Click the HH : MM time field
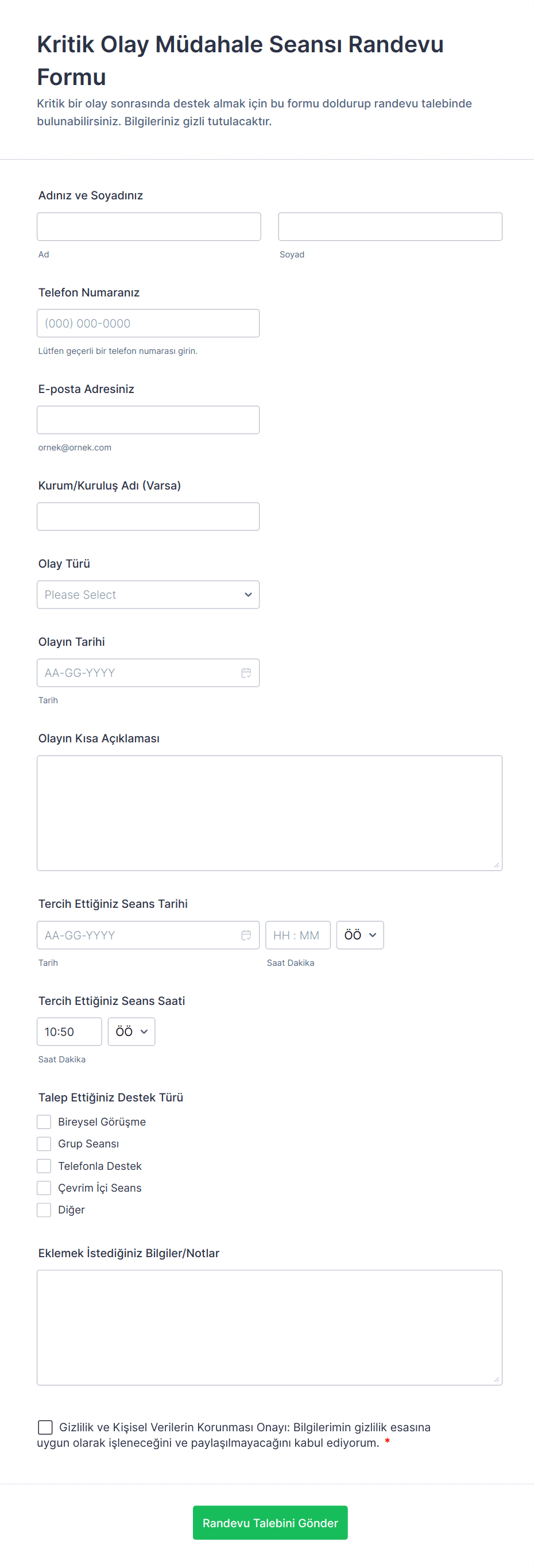 coord(297,935)
